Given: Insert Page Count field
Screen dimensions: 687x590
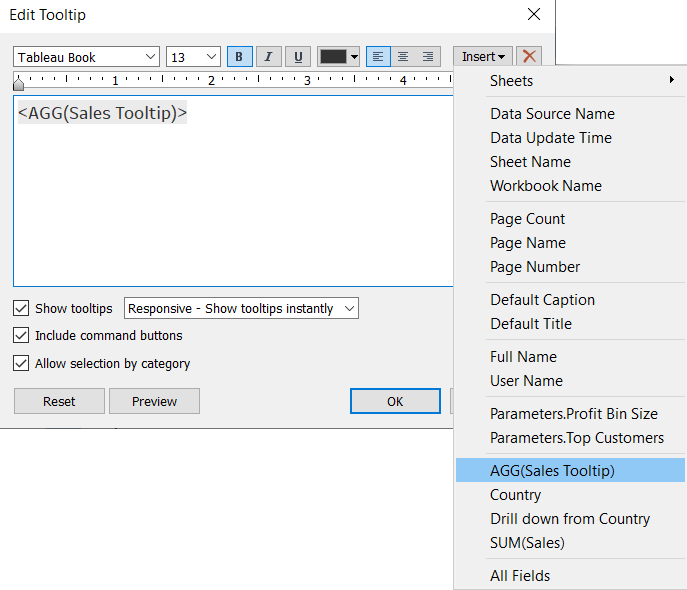Looking at the screenshot, I should 570,219.
